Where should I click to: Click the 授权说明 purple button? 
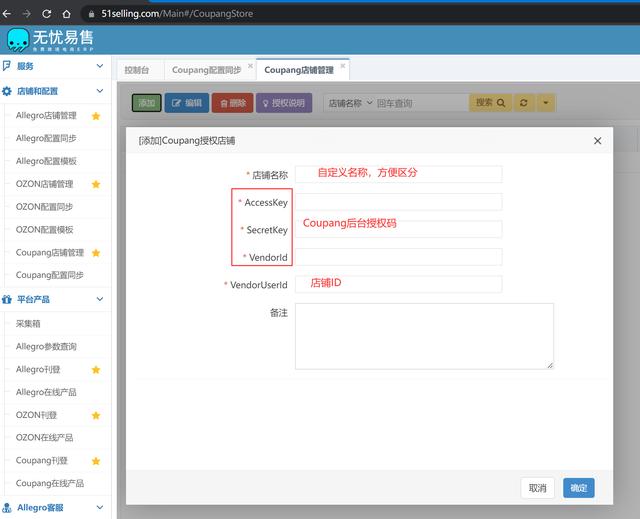[285, 103]
